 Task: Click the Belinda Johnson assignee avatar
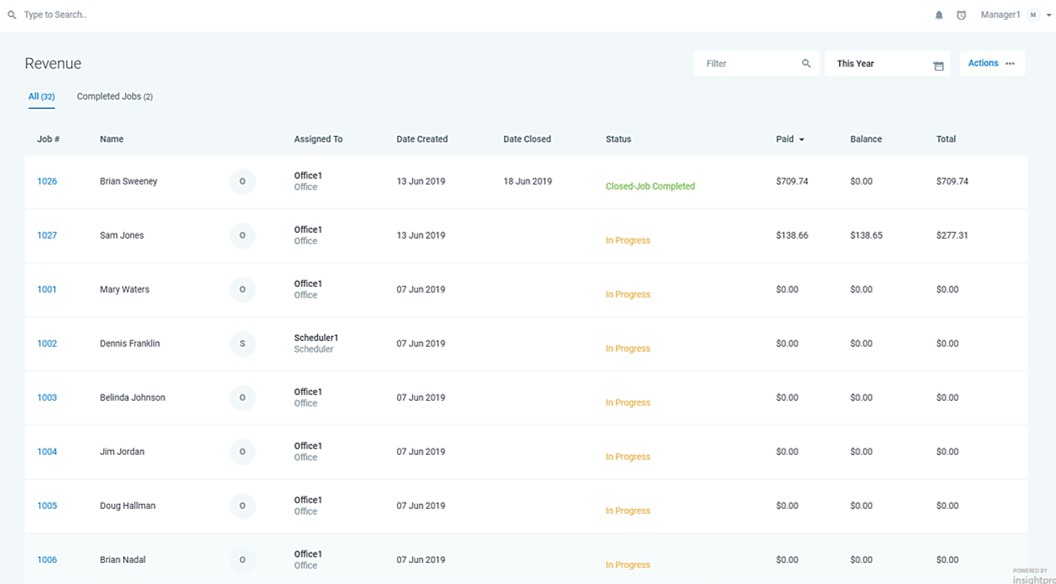[x=242, y=397]
